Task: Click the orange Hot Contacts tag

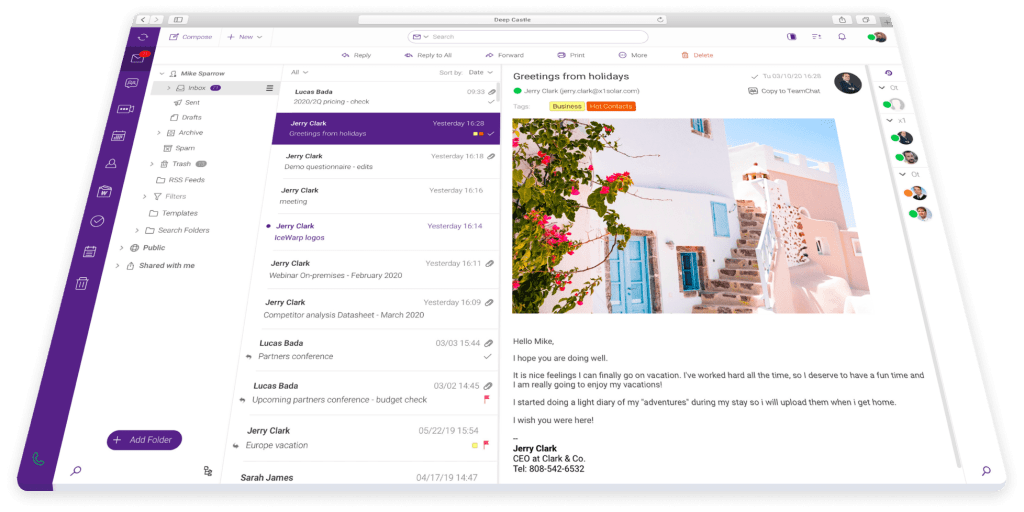Action: 611,106
